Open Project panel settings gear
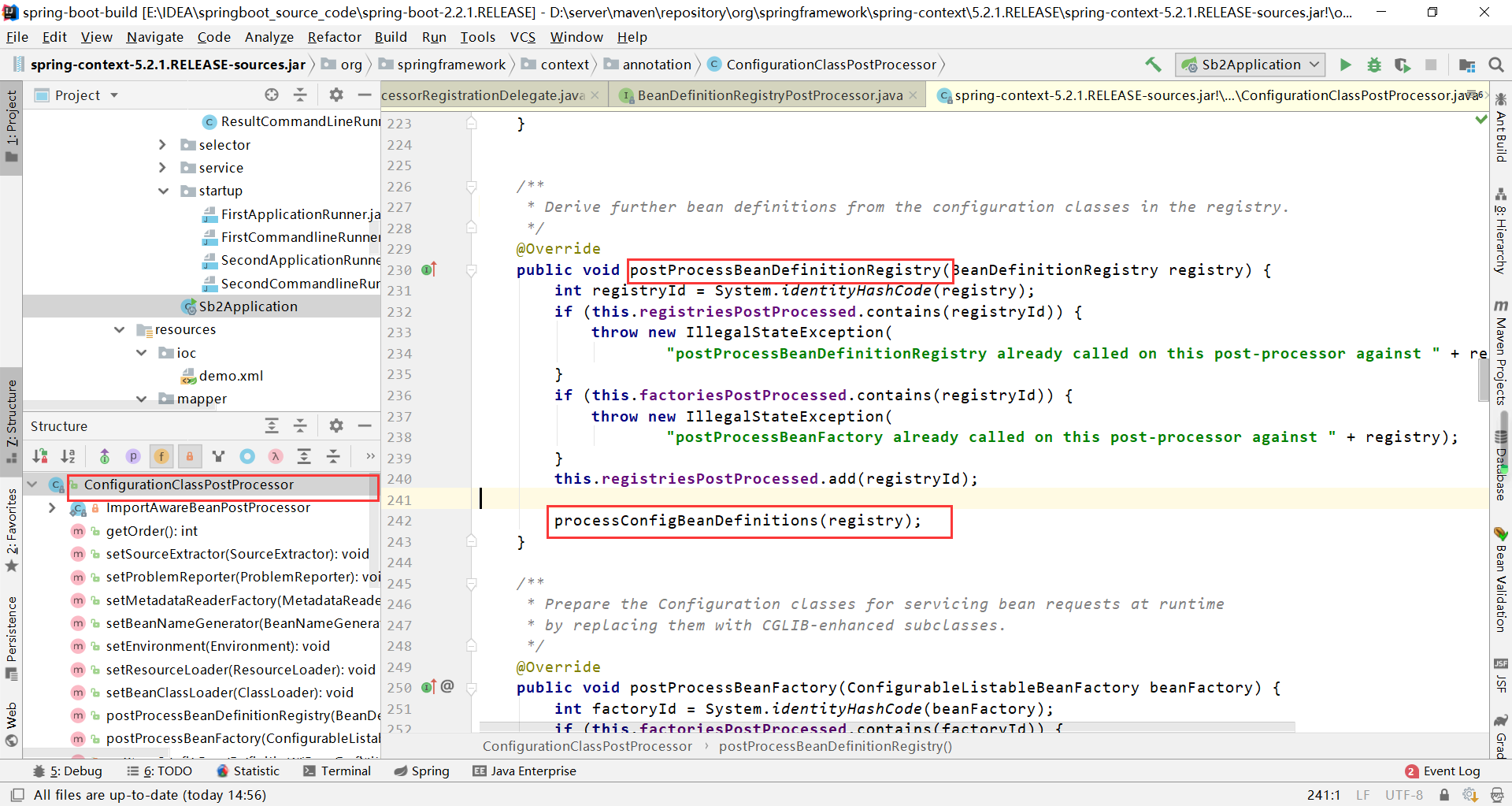Screen dimensions: 1512x806 click(336, 95)
